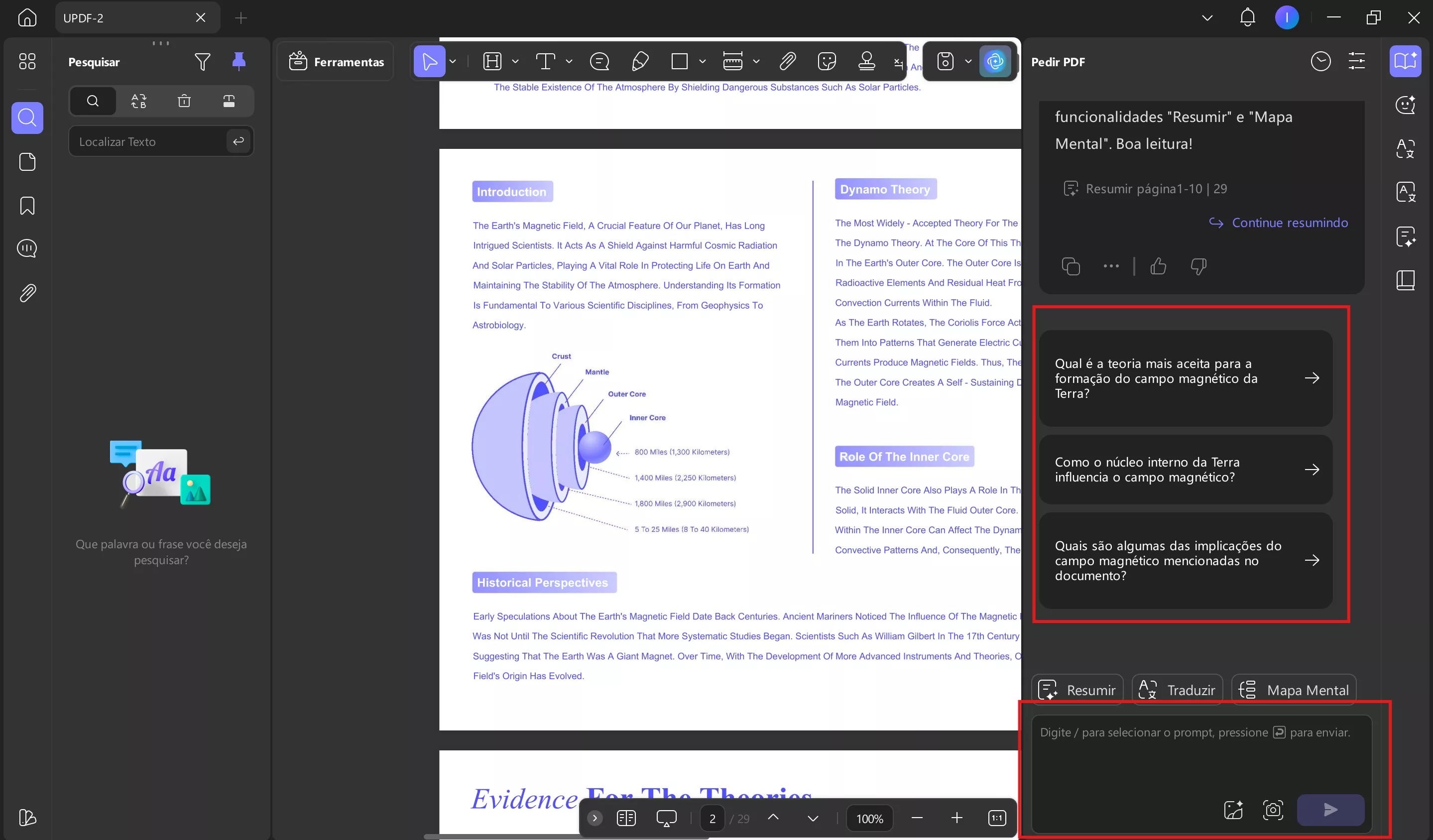The height and width of the screenshot is (840, 1433).
Task: Click the thumbs up feedback icon
Action: pyautogui.click(x=1158, y=266)
